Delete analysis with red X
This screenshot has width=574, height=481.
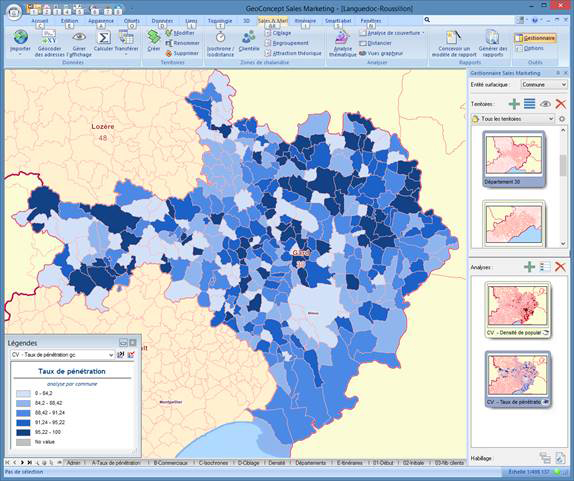click(560, 267)
